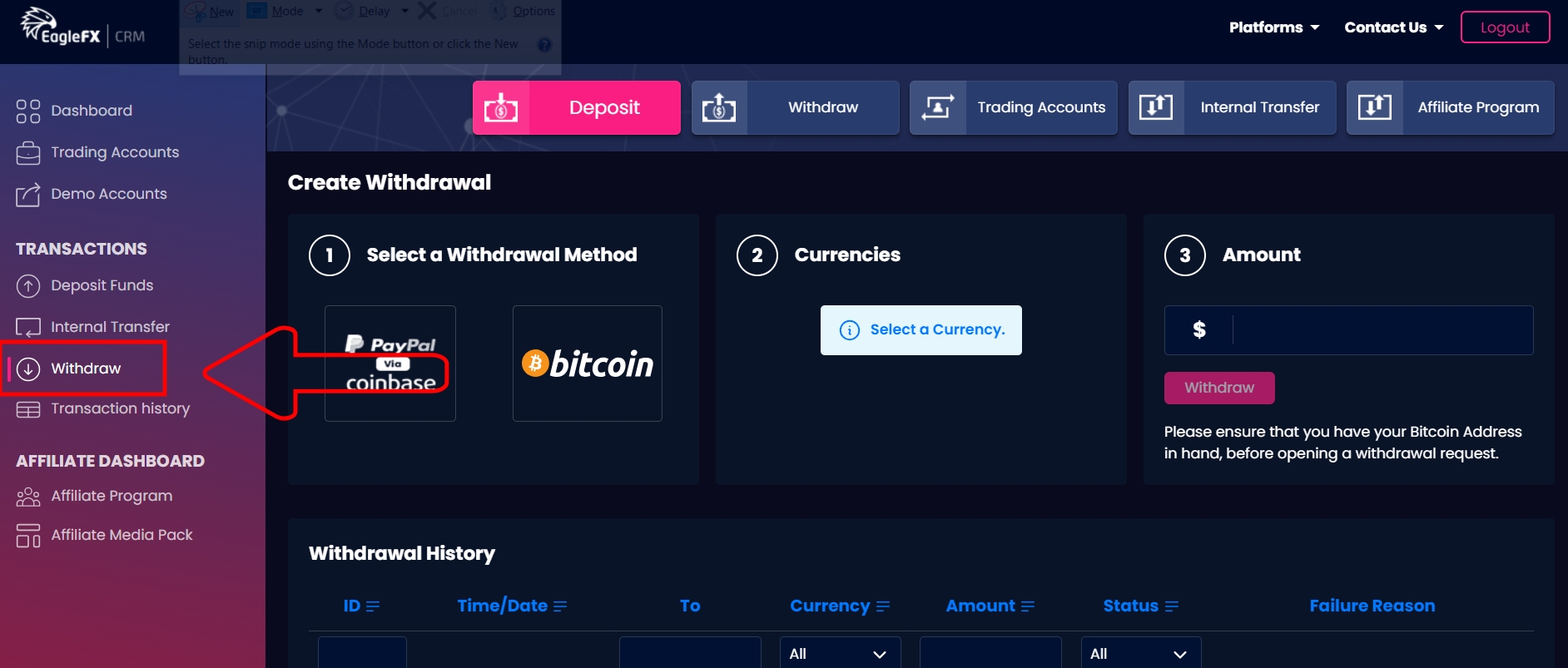Open Dashboard from the sidebar
The width and height of the screenshot is (1568, 668).
(x=91, y=111)
